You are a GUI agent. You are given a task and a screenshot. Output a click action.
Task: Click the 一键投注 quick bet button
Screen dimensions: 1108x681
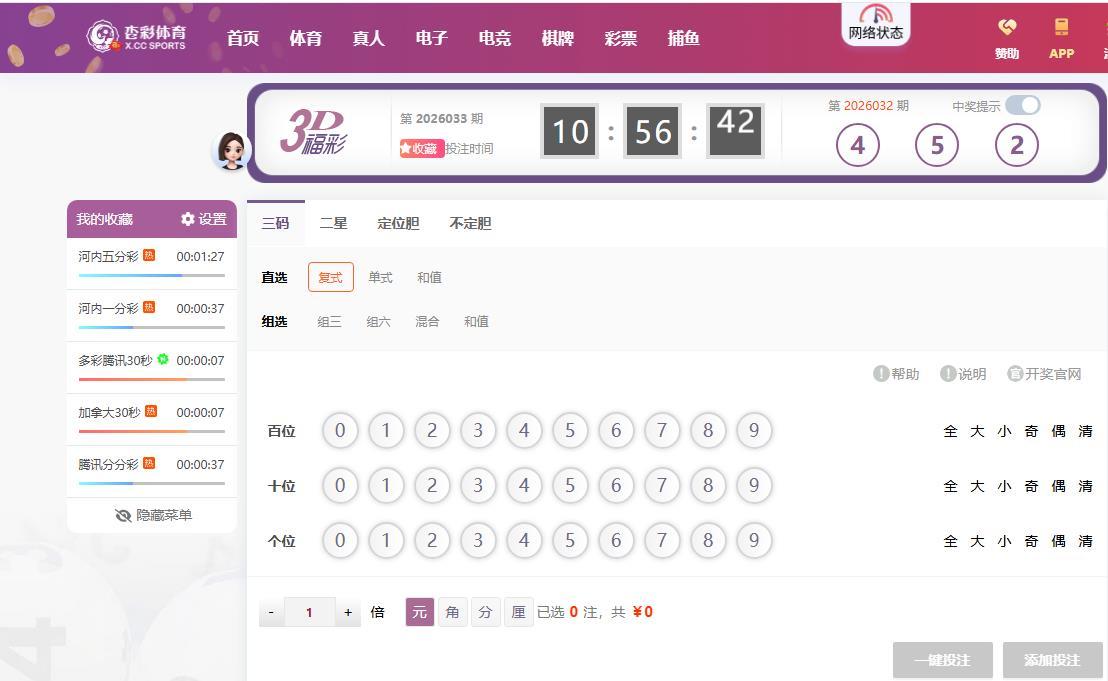[x=943, y=660]
